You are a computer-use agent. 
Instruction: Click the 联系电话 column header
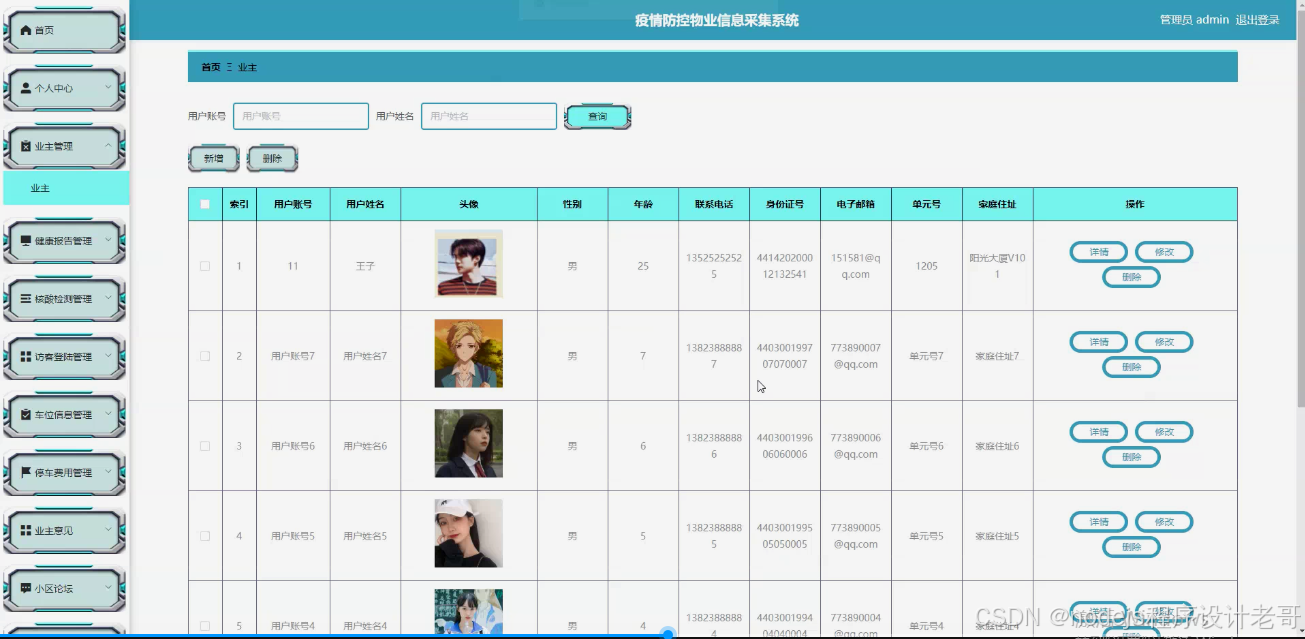pyautogui.click(x=714, y=204)
